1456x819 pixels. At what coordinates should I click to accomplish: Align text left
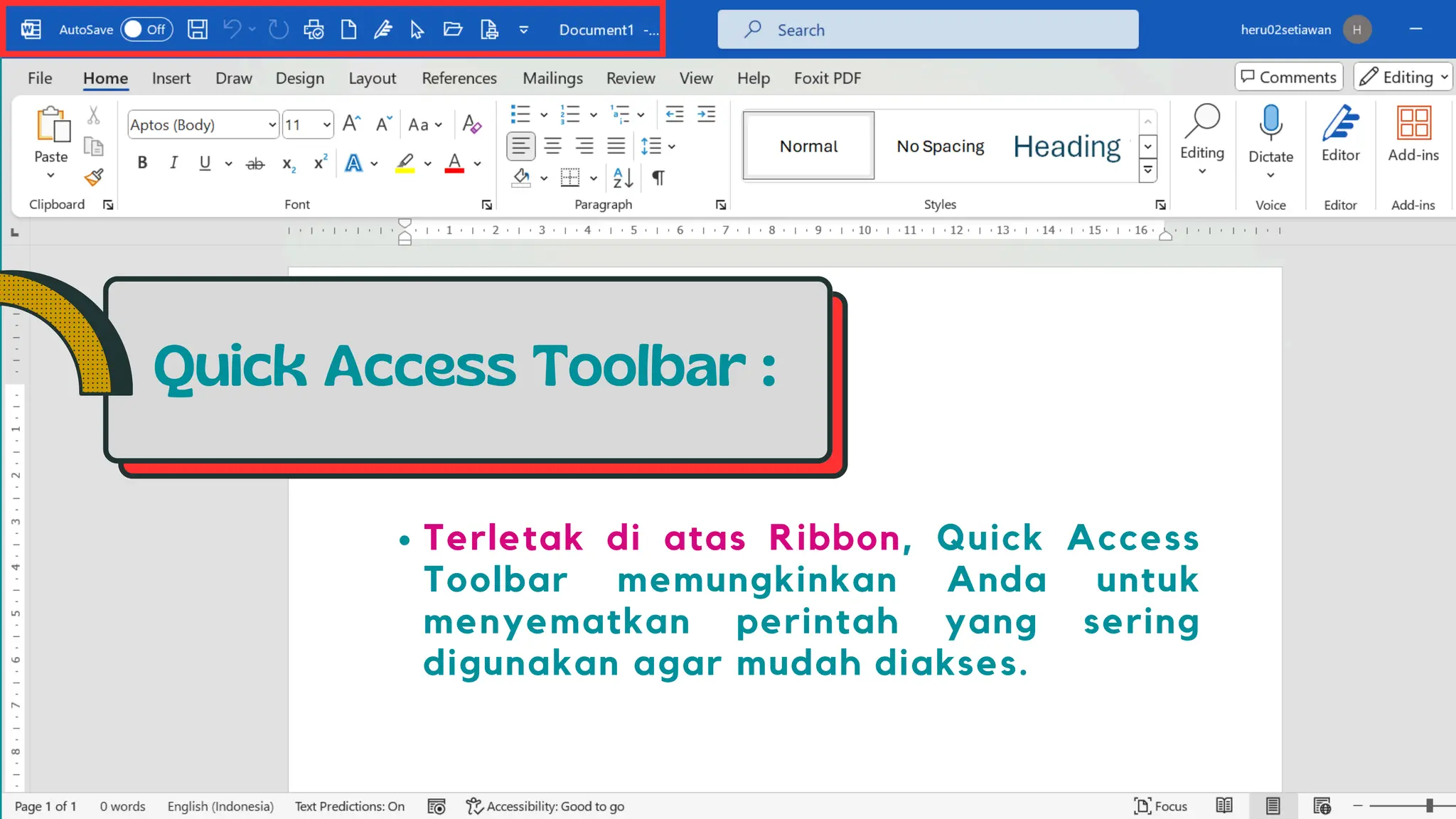pos(520,146)
